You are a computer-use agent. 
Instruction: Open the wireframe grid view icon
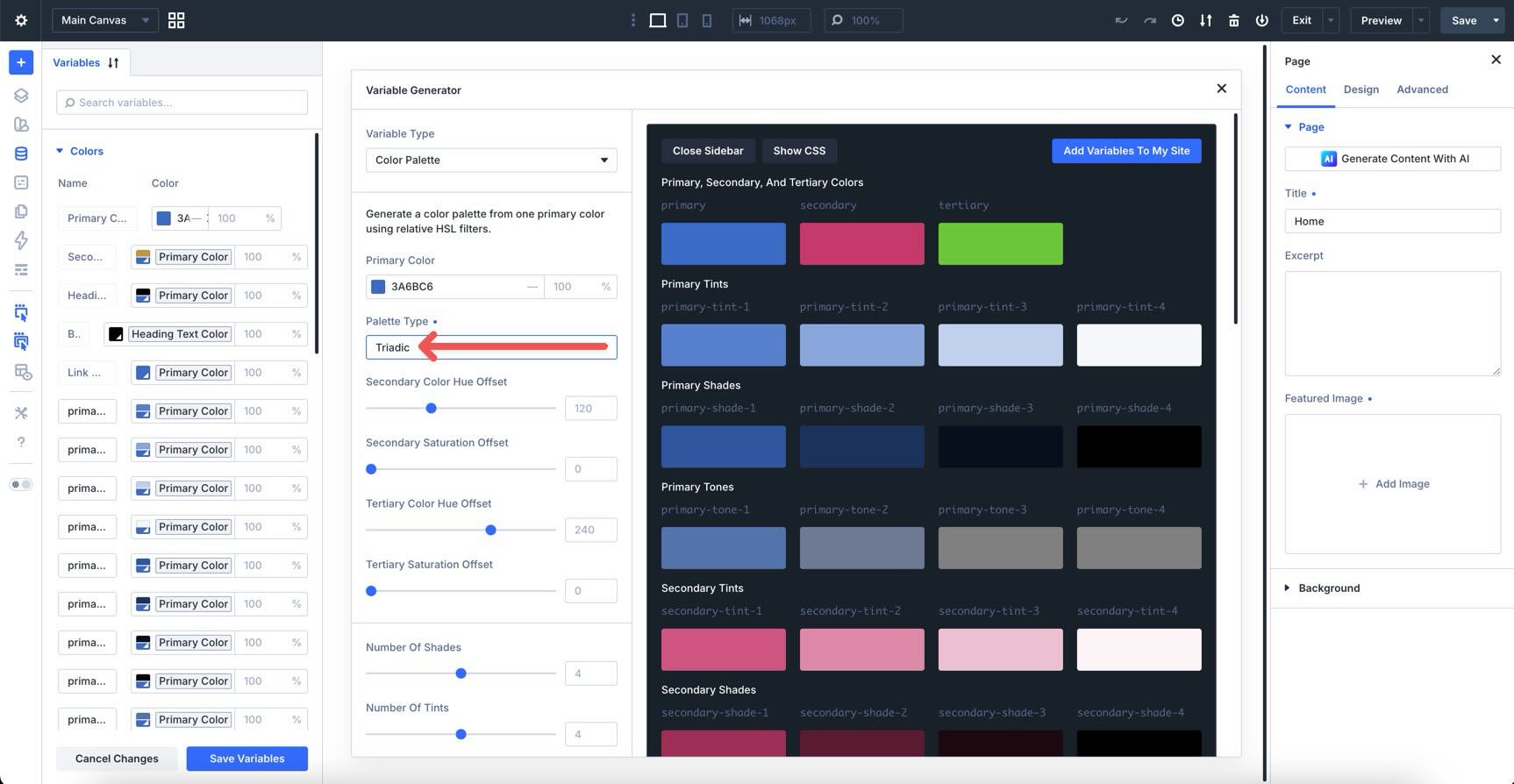tap(176, 20)
